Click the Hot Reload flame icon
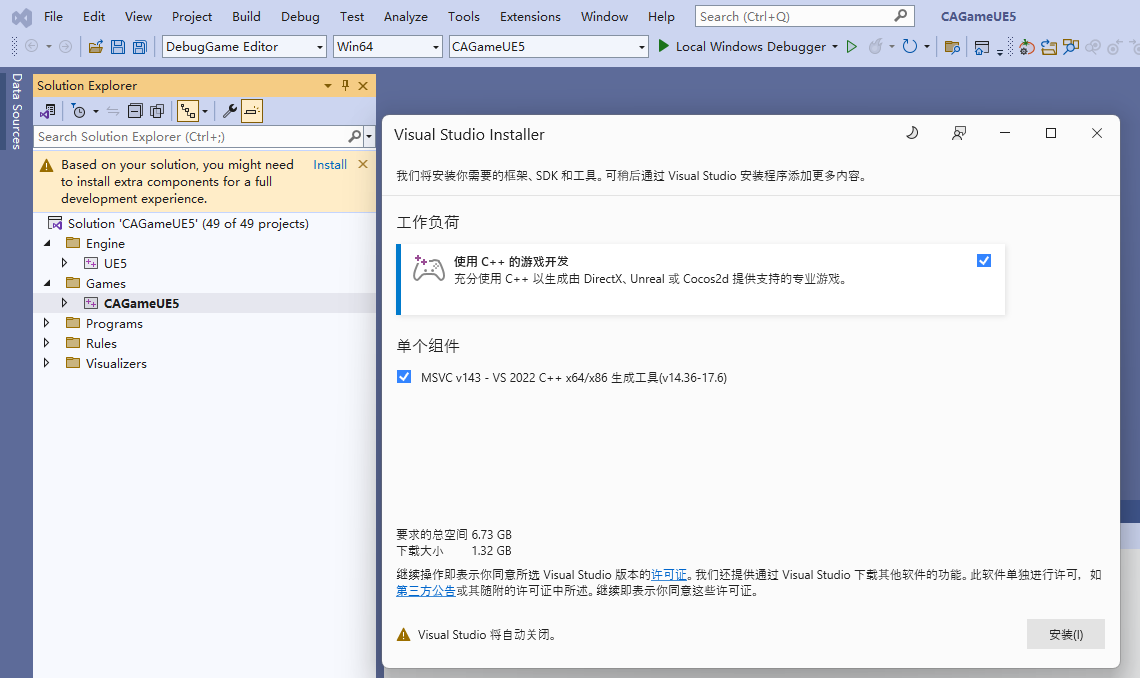This screenshot has width=1140, height=678. pyautogui.click(x=876, y=47)
